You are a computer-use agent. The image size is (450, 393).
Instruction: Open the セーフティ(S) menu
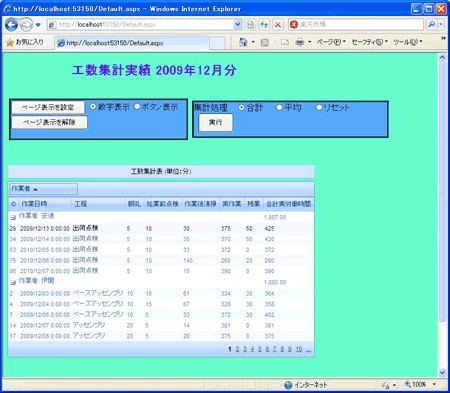click(370, 42)
